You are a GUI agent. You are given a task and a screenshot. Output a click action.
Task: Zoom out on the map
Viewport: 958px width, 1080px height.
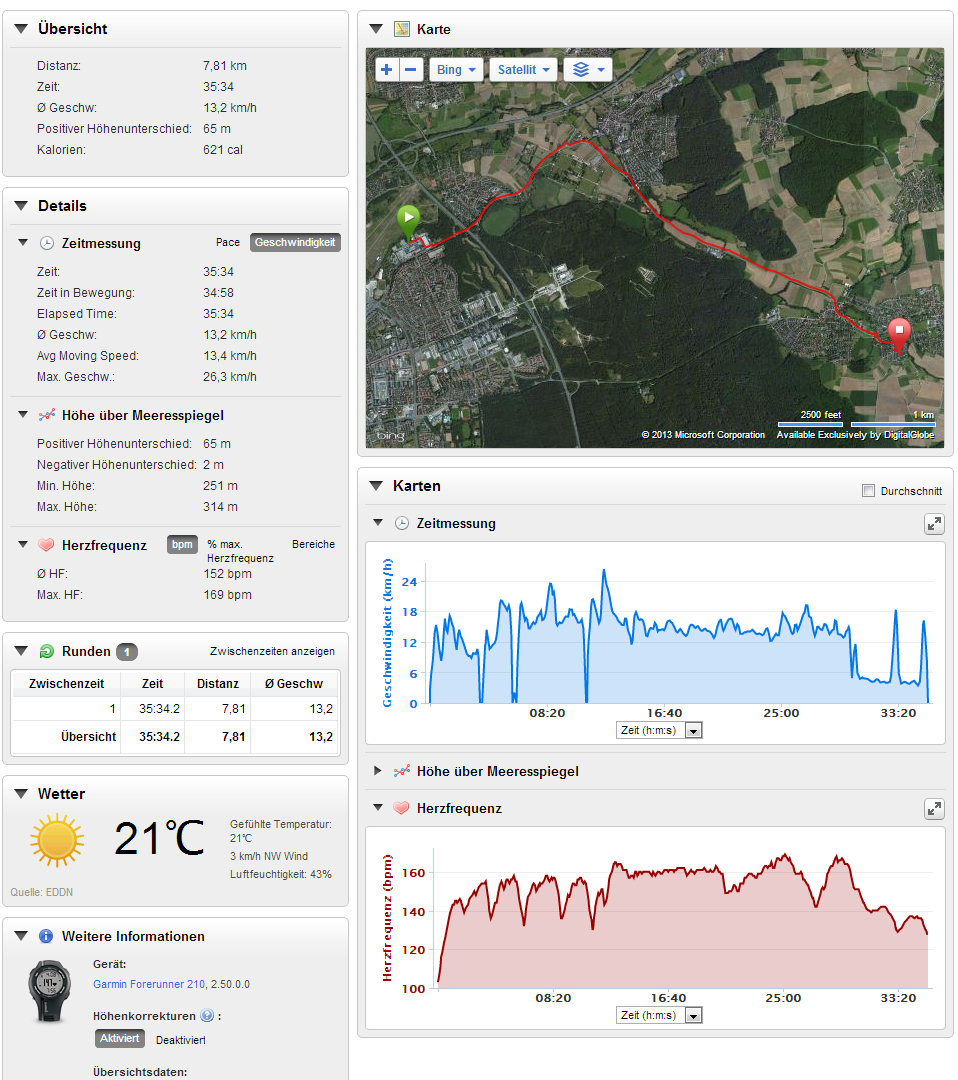point(411,70)
